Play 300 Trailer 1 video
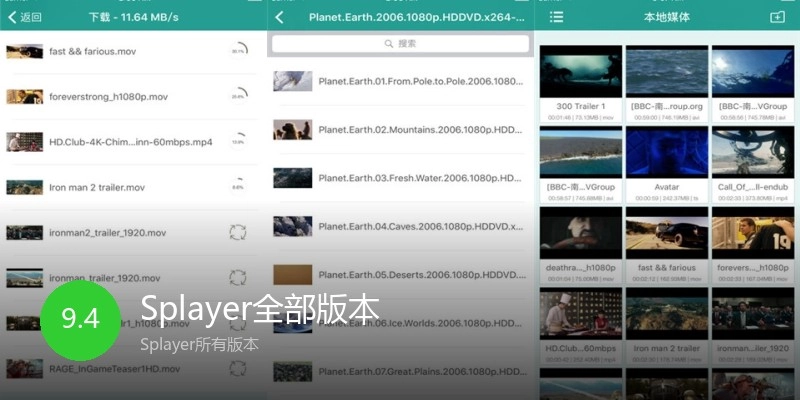Viewport: 800px width, 400px height. click(x=581, y=84)
